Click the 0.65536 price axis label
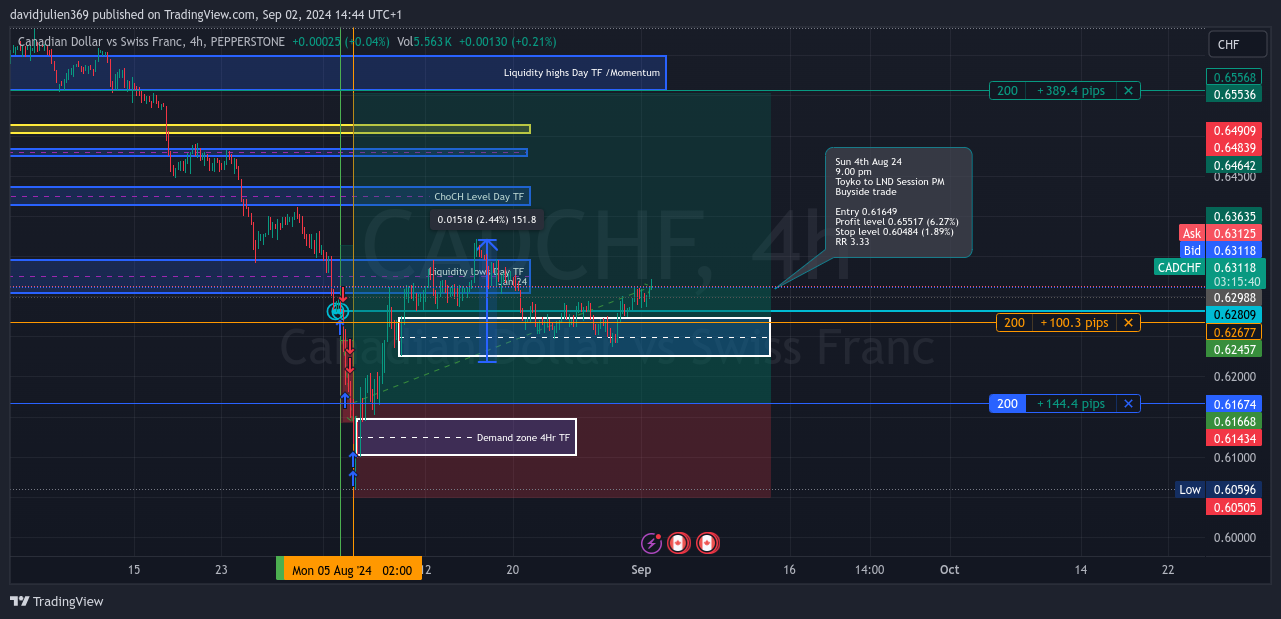 pos(1234,94)
